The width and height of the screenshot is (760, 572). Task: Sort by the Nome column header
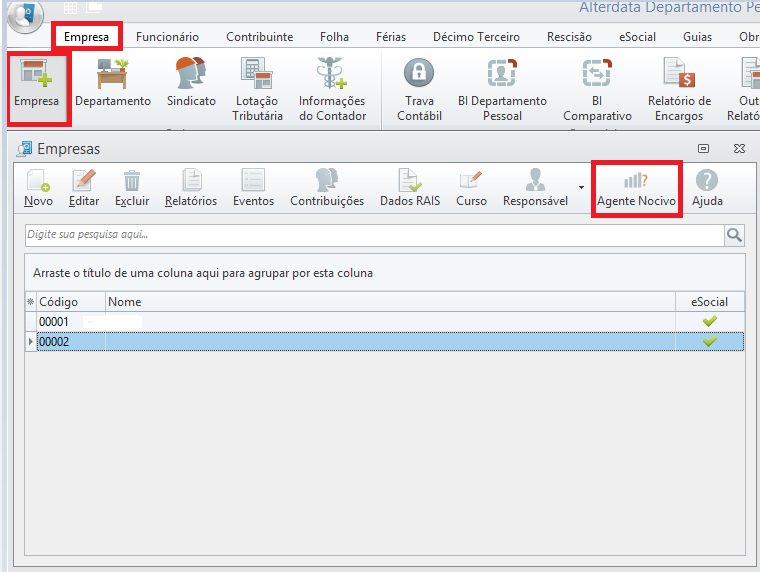click(x=390, y=302)
